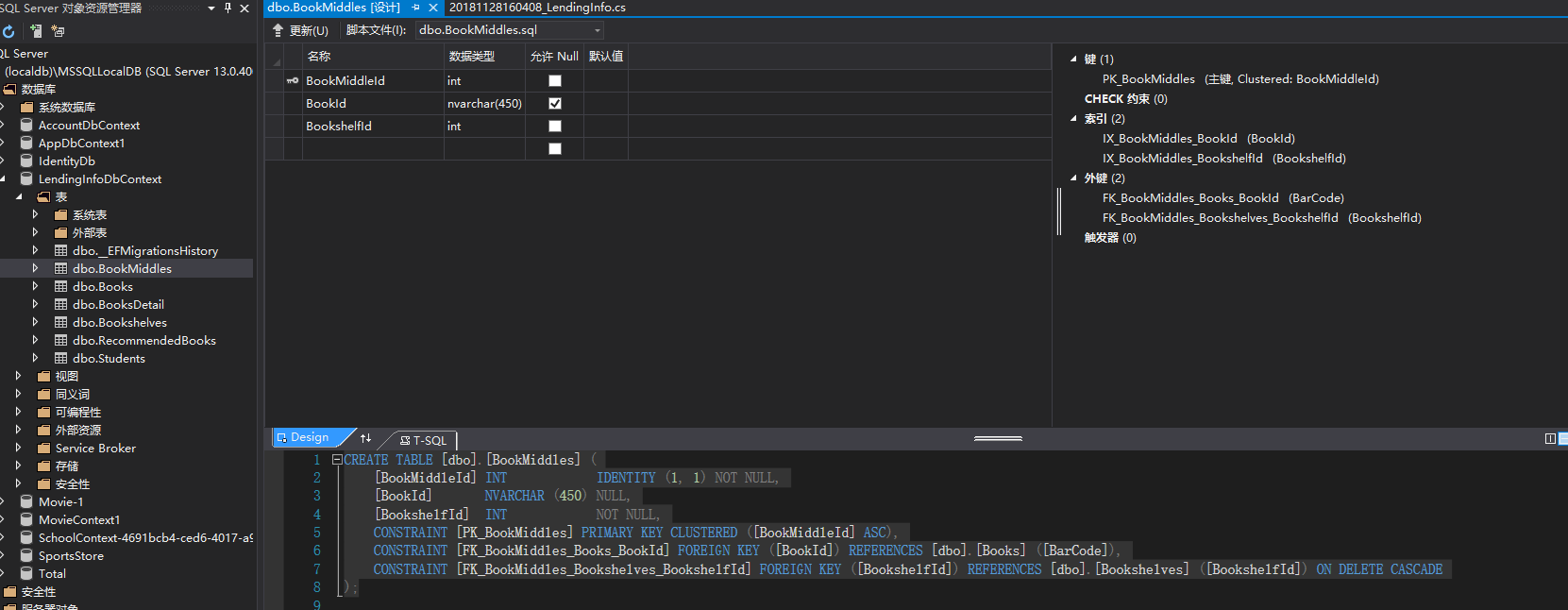
Task: Click the SportsStore database icon
Action: point(27,555)
